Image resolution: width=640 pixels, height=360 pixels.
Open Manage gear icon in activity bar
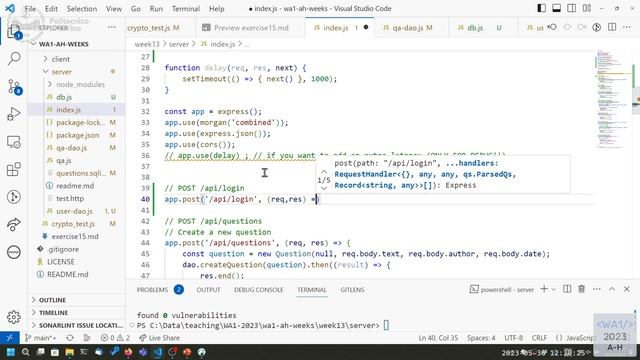point(14,317)
